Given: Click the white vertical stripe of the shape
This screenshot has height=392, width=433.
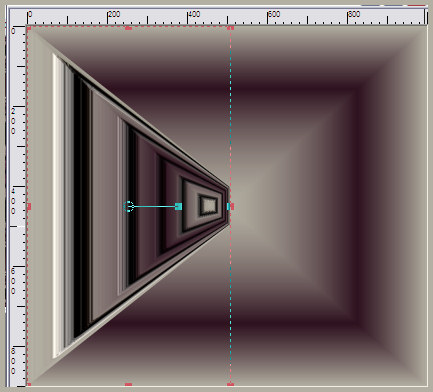Looking at the screenshot, I should tap(55, 206).
